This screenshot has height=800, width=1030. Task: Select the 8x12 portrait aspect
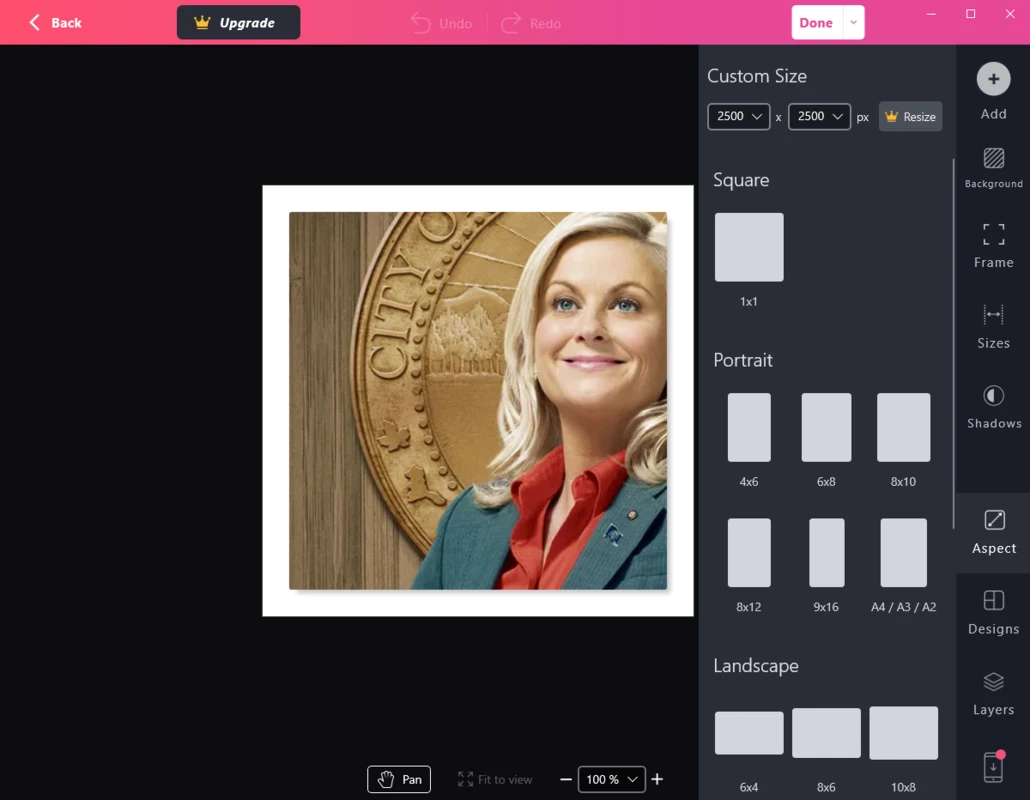(749, 552)
